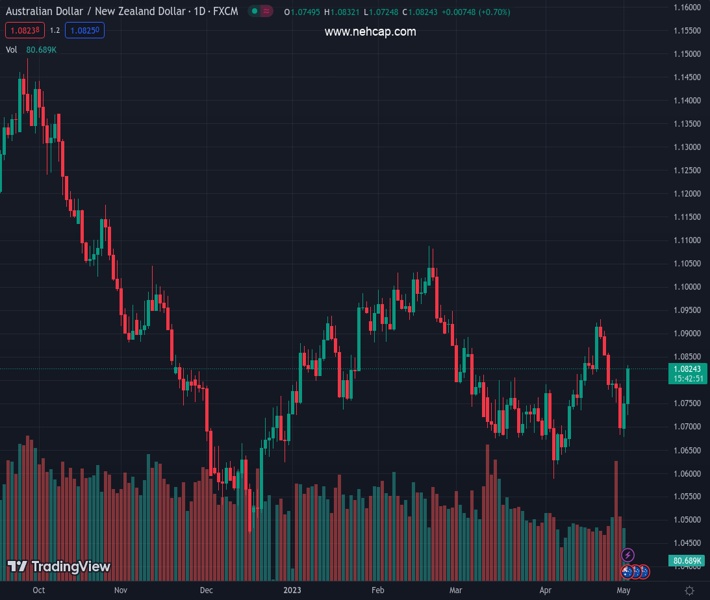The height and width of the screenshot is (600, 710).
Task: Click the current price label 1.08243 on axis
Action: (687, 369)
